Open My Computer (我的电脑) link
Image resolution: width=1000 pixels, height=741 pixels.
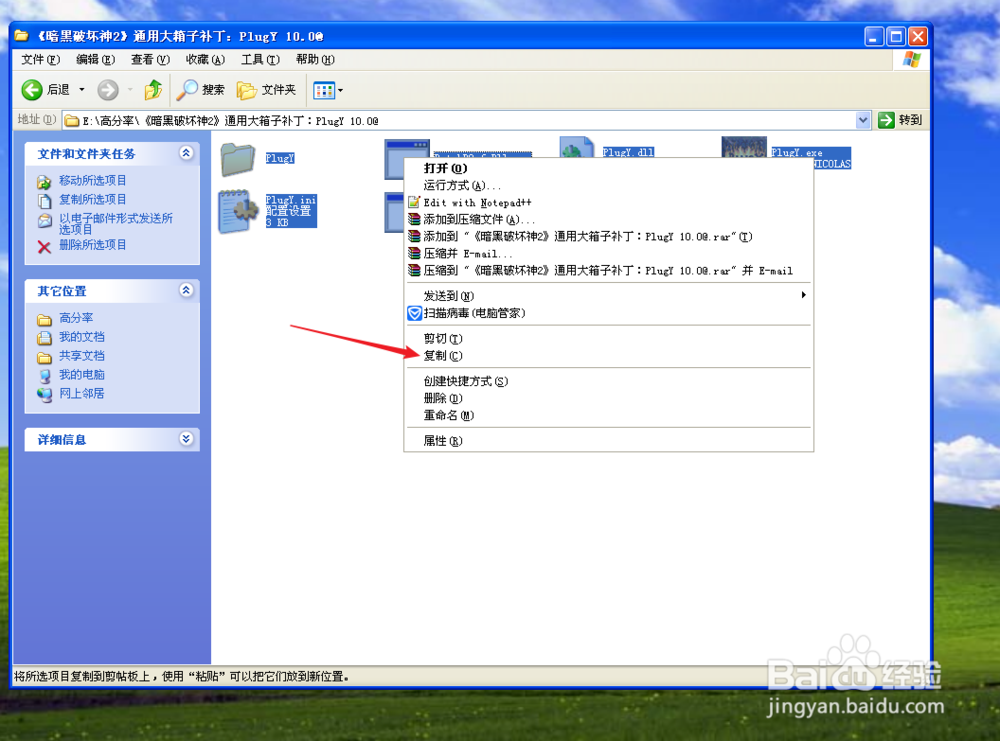coord(82,374)
